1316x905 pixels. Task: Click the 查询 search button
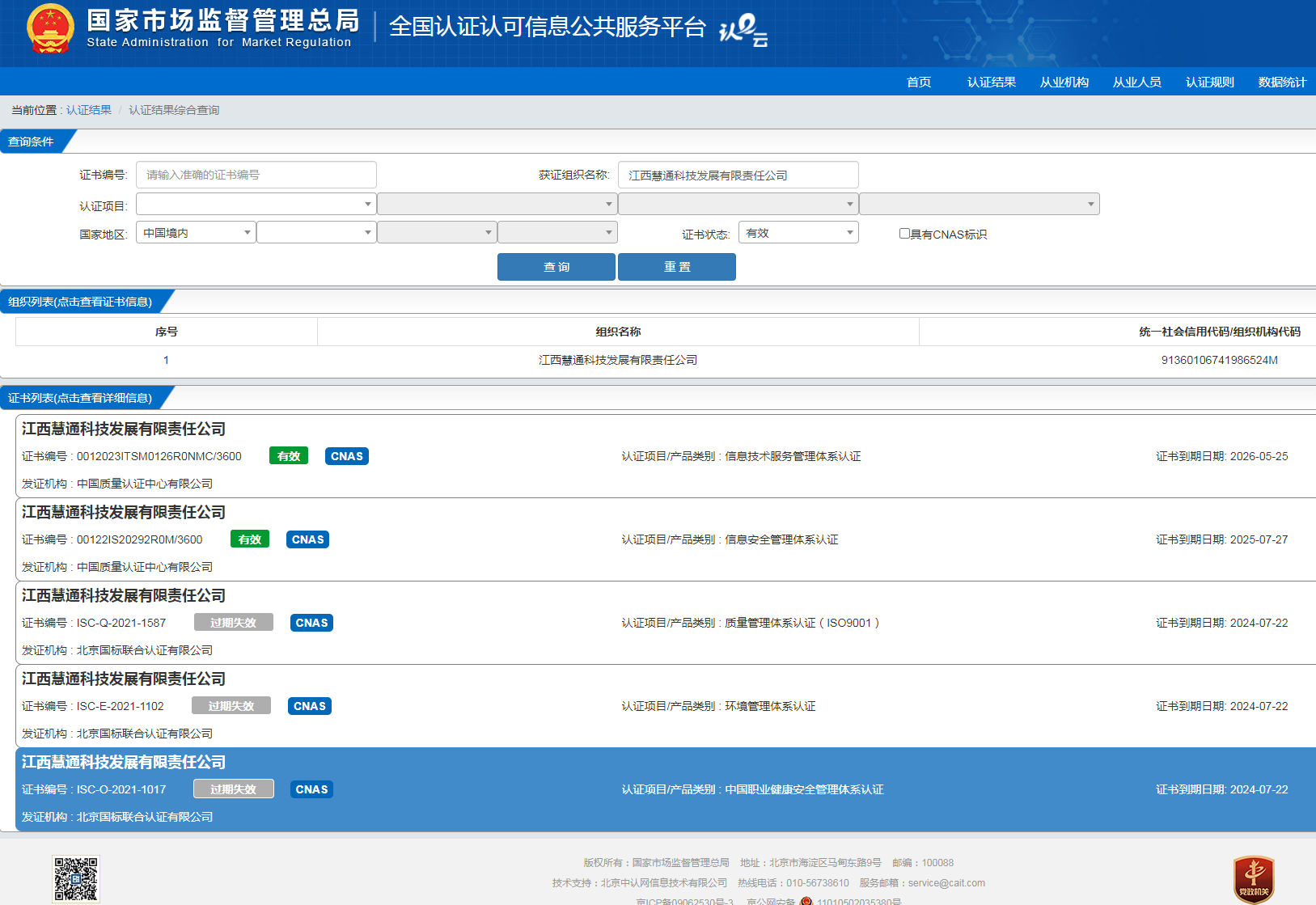pyautogui.click(x=556, y=267)
